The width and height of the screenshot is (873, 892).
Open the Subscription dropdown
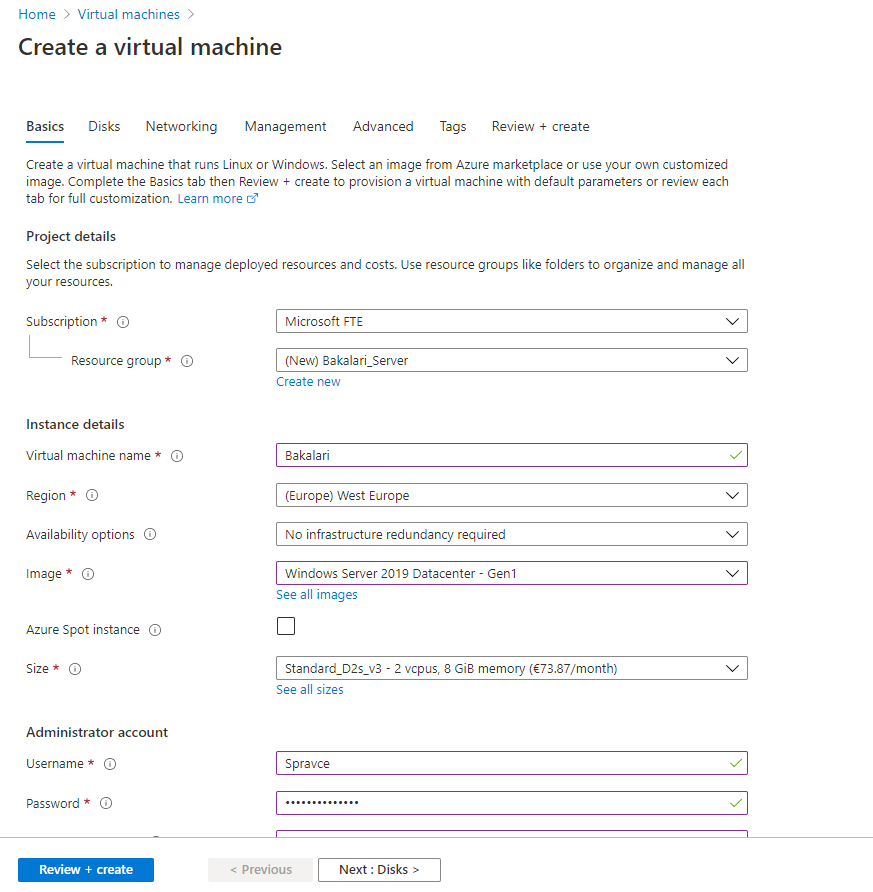click(511, 321)
